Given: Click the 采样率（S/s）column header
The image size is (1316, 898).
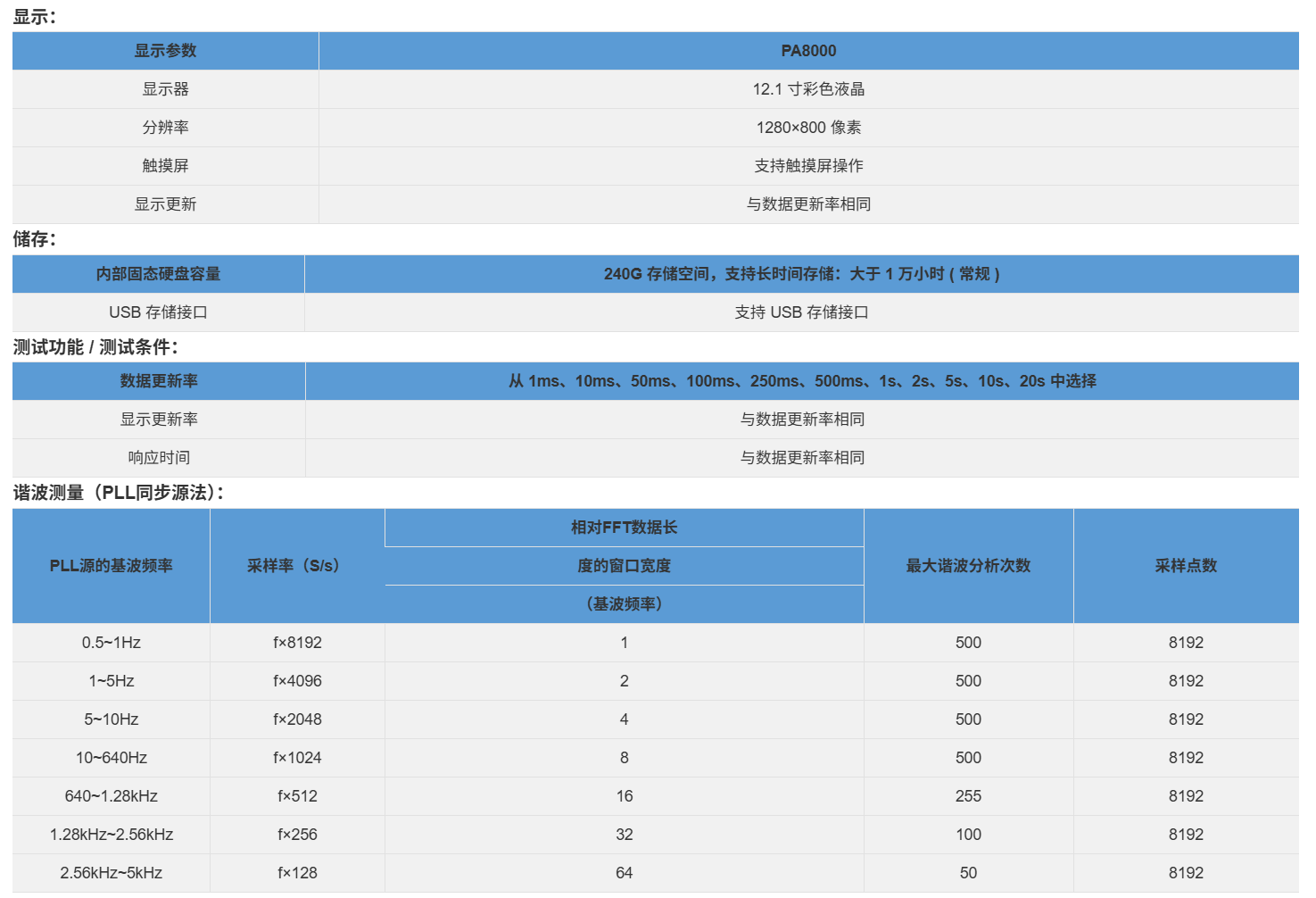Looking at the screenshot, I should tap(297, 566).
